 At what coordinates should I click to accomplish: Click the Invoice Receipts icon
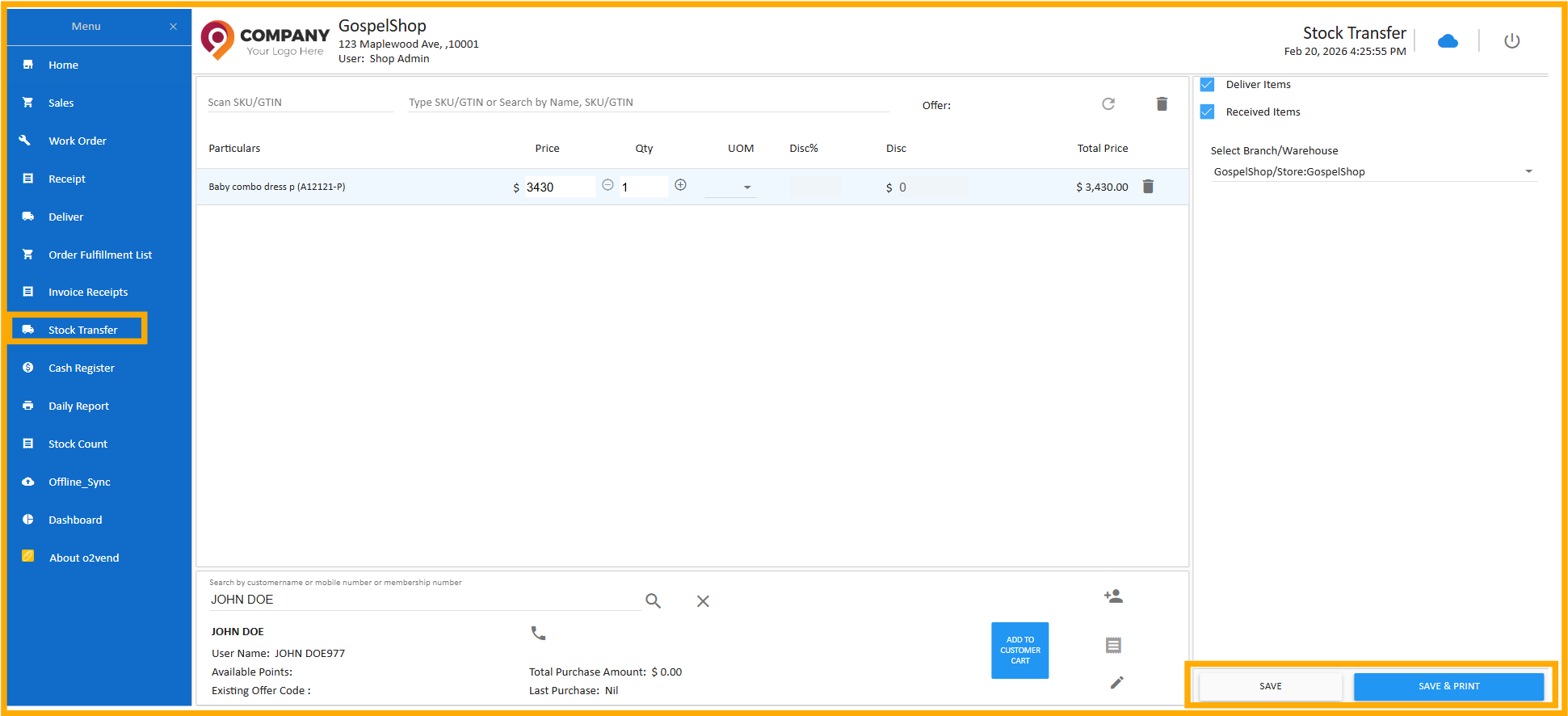click(28, 292)
